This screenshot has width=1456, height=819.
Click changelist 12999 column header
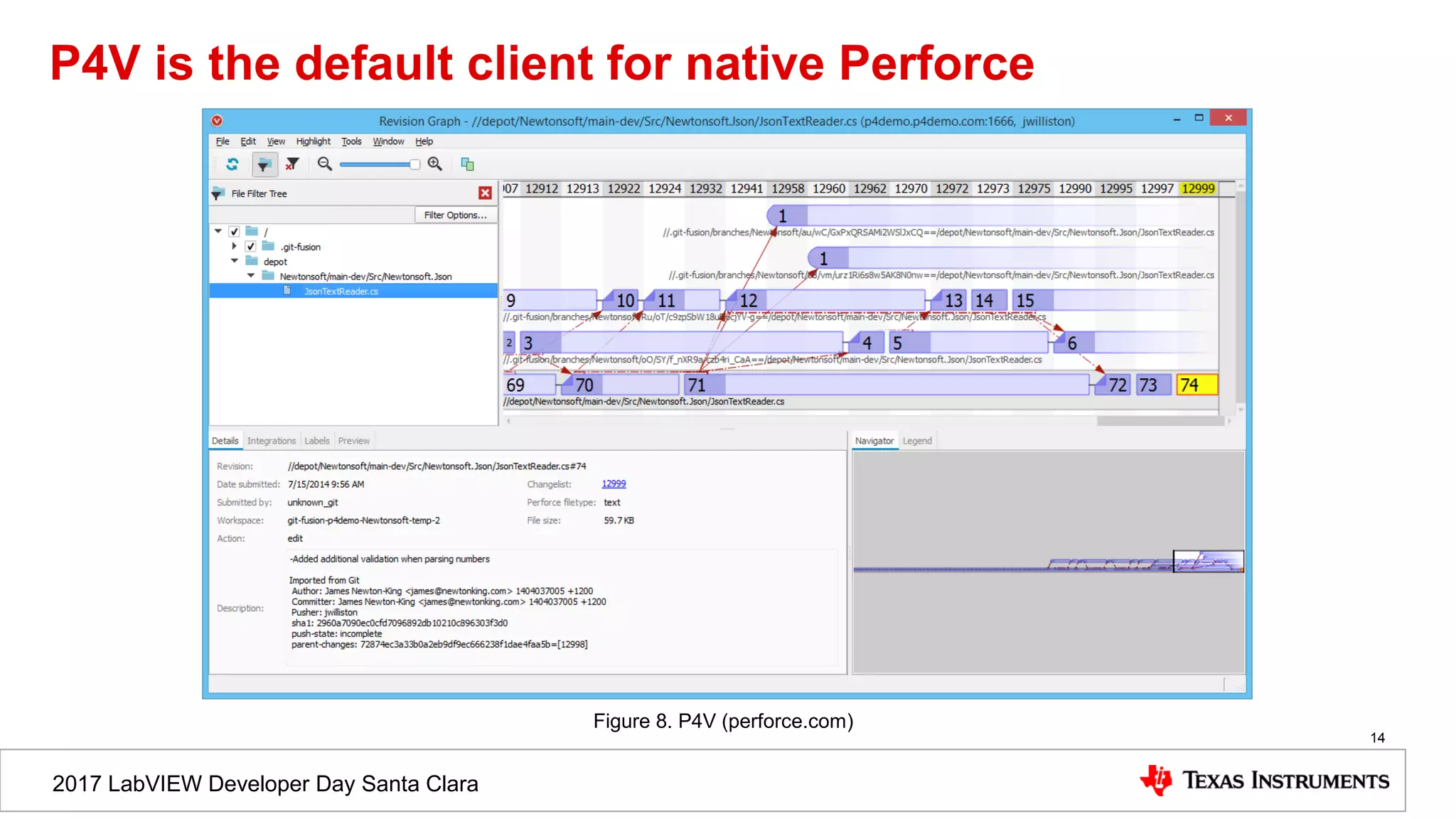click(1198, 188)
